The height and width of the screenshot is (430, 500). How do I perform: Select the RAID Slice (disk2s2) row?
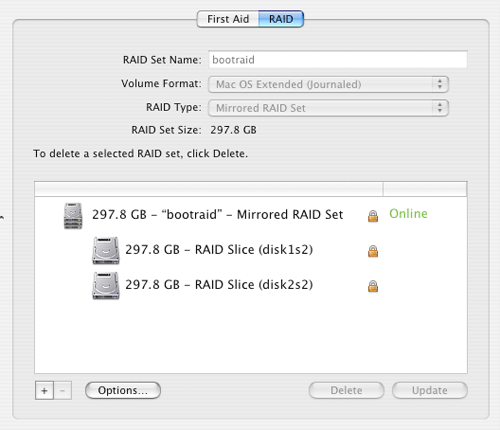pyautogui.click(x=251, y=285)
